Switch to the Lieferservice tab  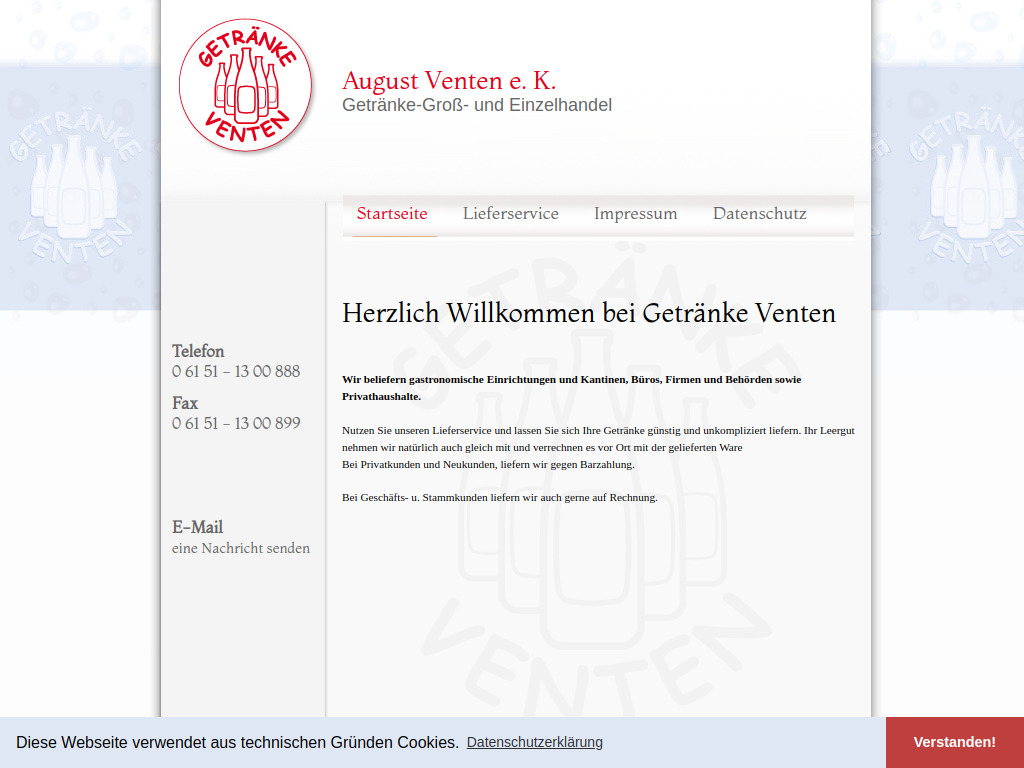click(x=511, y=213)
